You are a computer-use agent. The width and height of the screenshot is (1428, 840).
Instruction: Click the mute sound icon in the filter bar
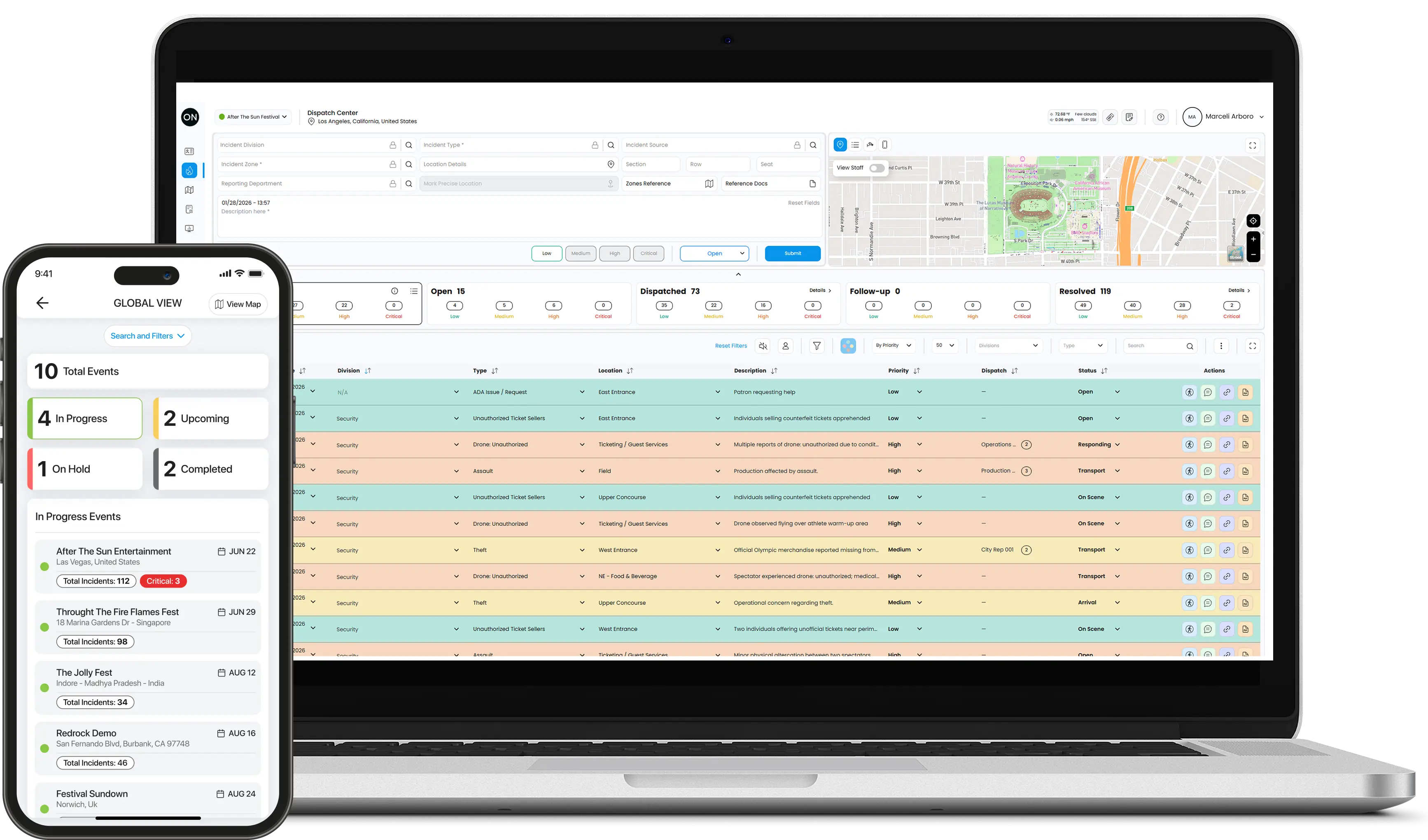[x=763, y=346]
